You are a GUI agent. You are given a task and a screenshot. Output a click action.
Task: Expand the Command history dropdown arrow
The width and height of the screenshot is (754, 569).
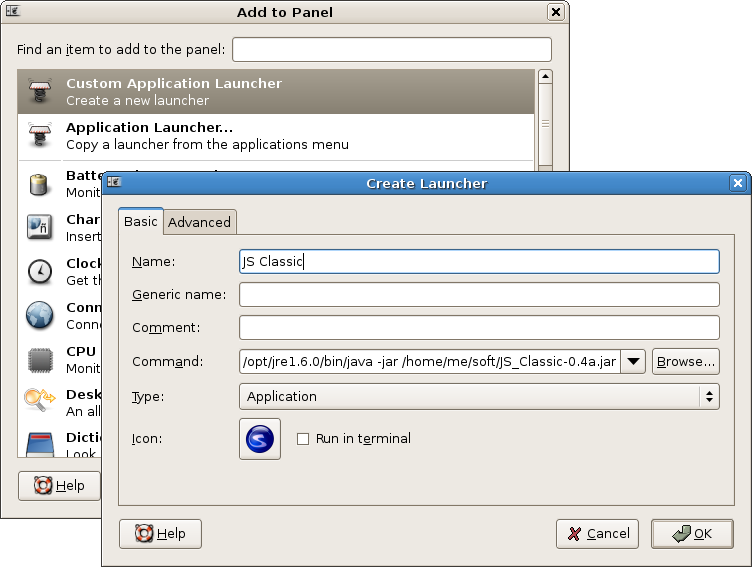(x=633, y=362)
